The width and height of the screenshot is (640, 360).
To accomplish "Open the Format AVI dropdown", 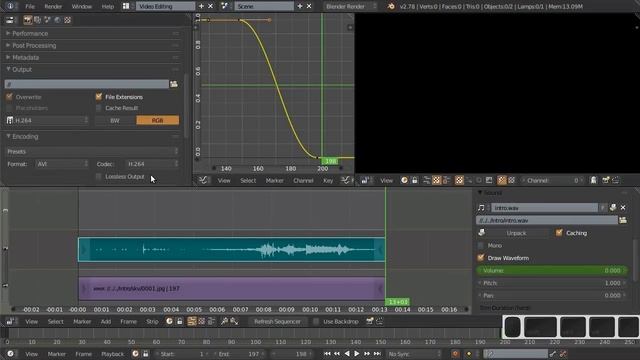I will pyautogui.click(x=62, y=164).
